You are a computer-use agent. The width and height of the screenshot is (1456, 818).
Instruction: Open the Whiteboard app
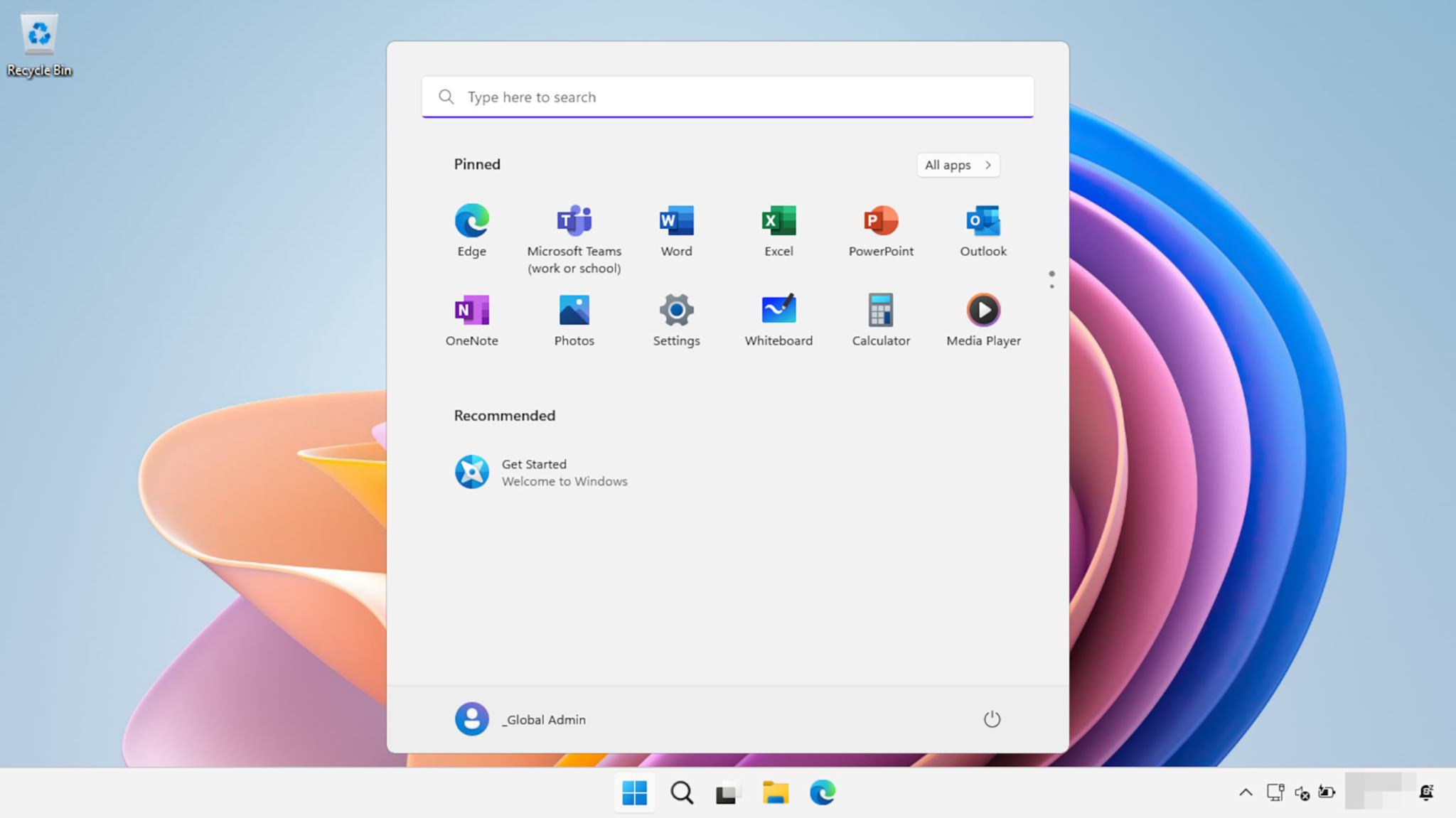point(778,318)
